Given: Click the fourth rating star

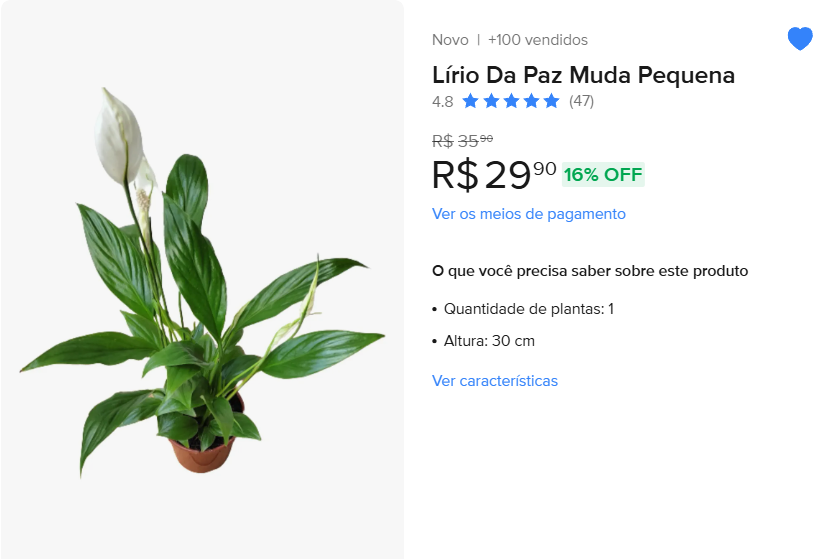Looking at the screenshot, I should tap(531, 101).
